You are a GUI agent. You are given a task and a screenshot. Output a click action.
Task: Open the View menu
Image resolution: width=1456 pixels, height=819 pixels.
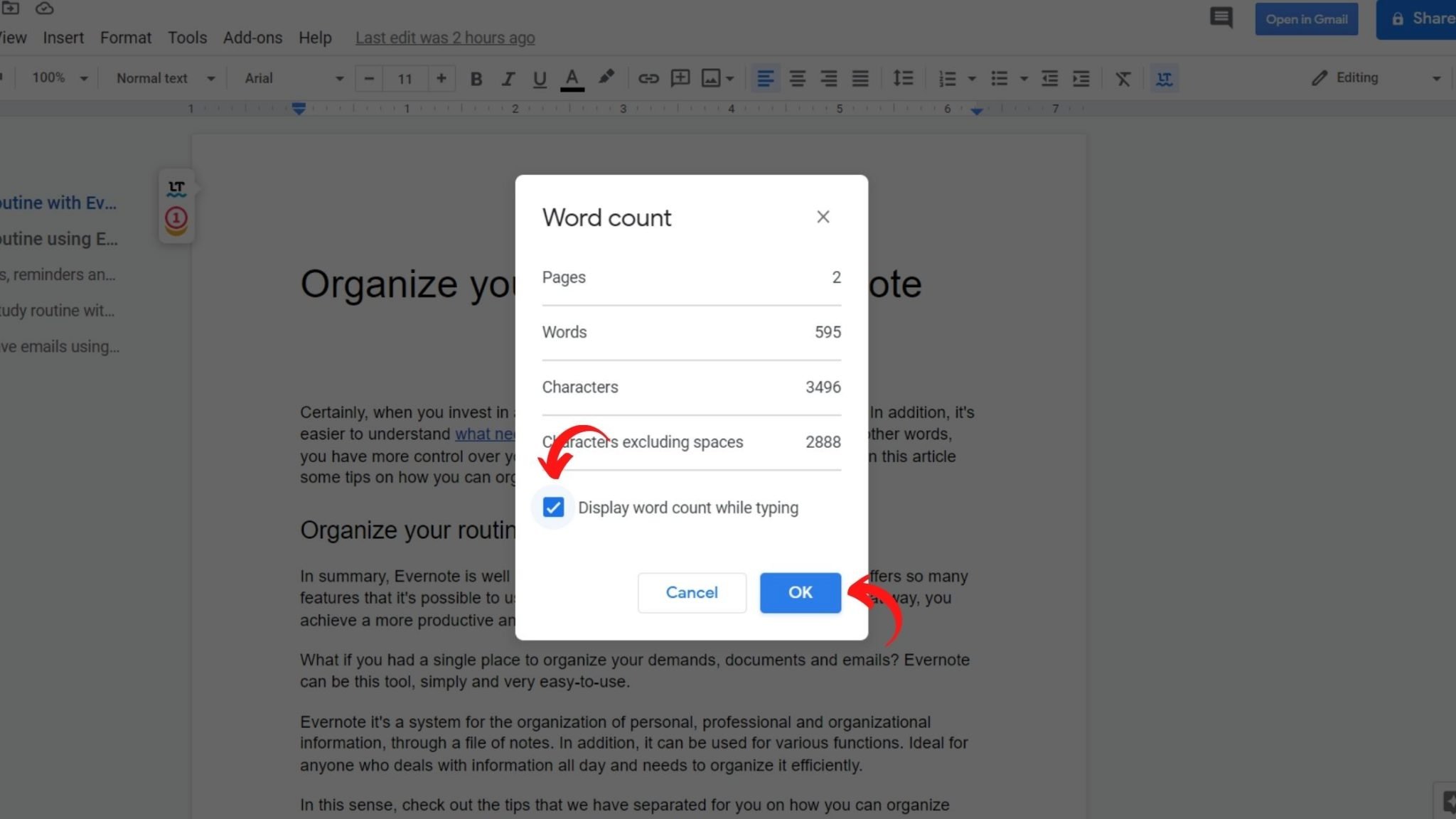pos(12,38)
